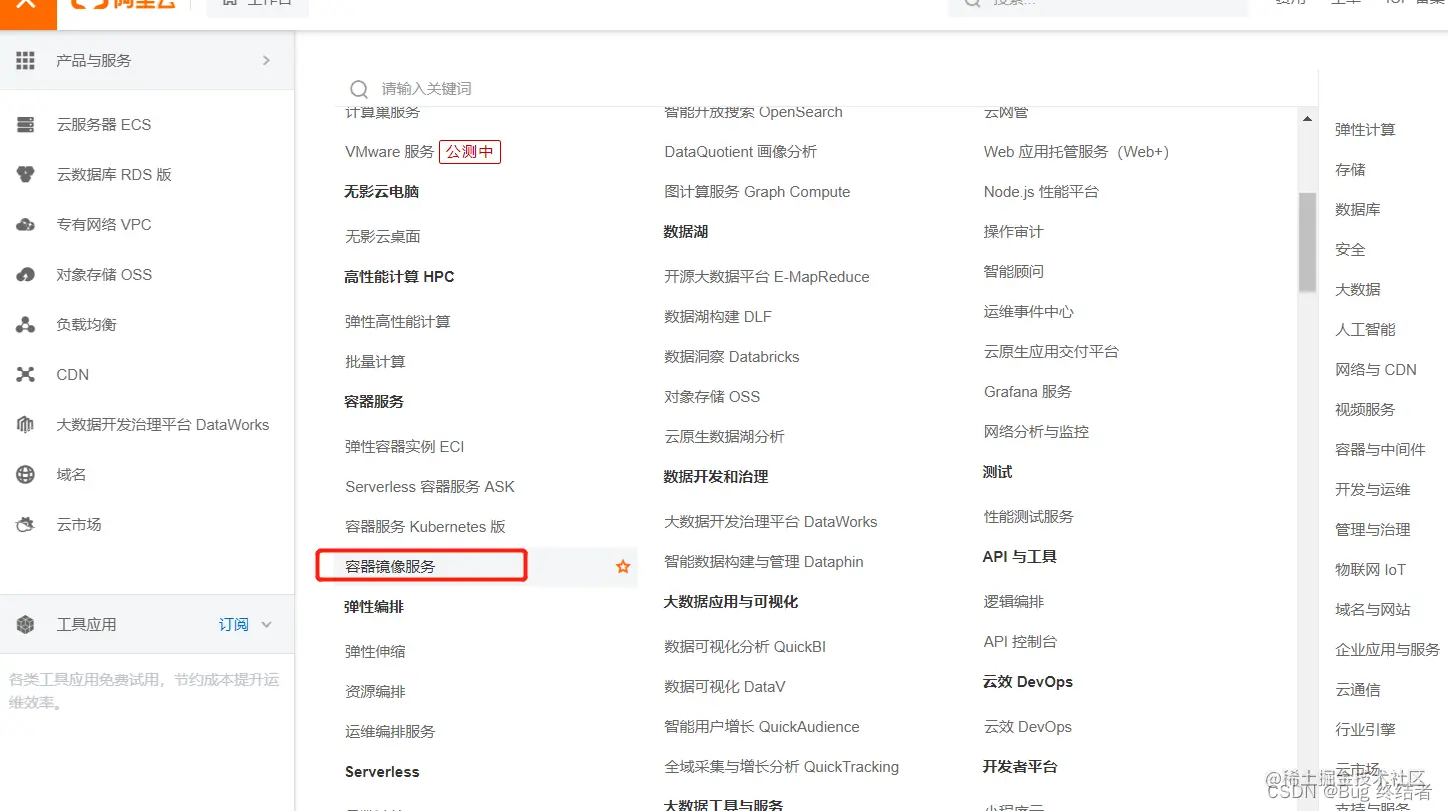This screenshot has width=1448, height=811.
Task: Click the 对象存储 OSS sidebar icon
Action: 25,275
